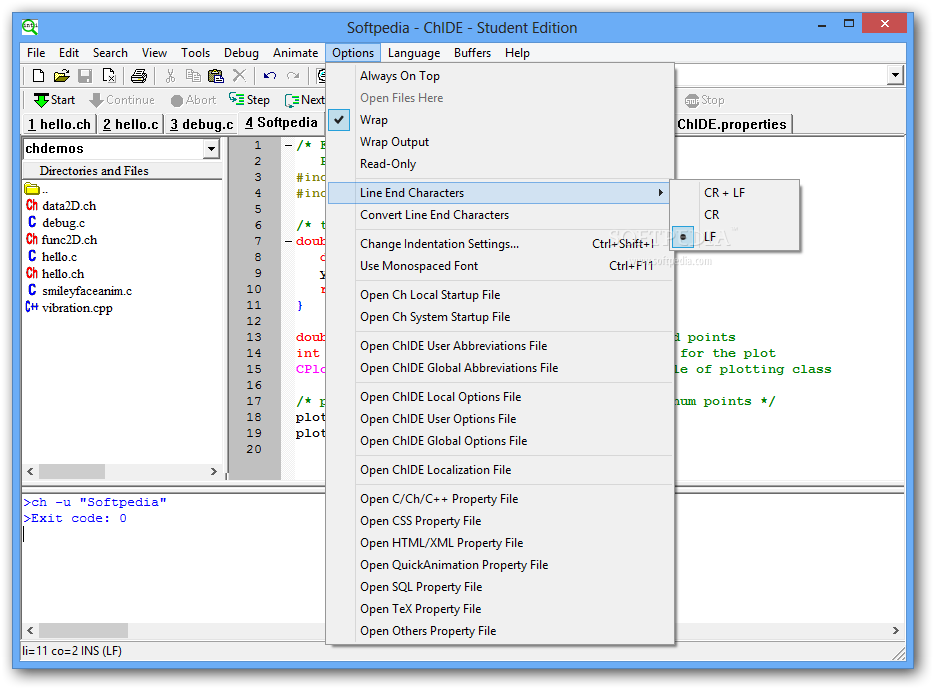Click the Redo arrow icon
Viewport: 934px width, 689px height.
pyautogui.click(x=293, y=76)
